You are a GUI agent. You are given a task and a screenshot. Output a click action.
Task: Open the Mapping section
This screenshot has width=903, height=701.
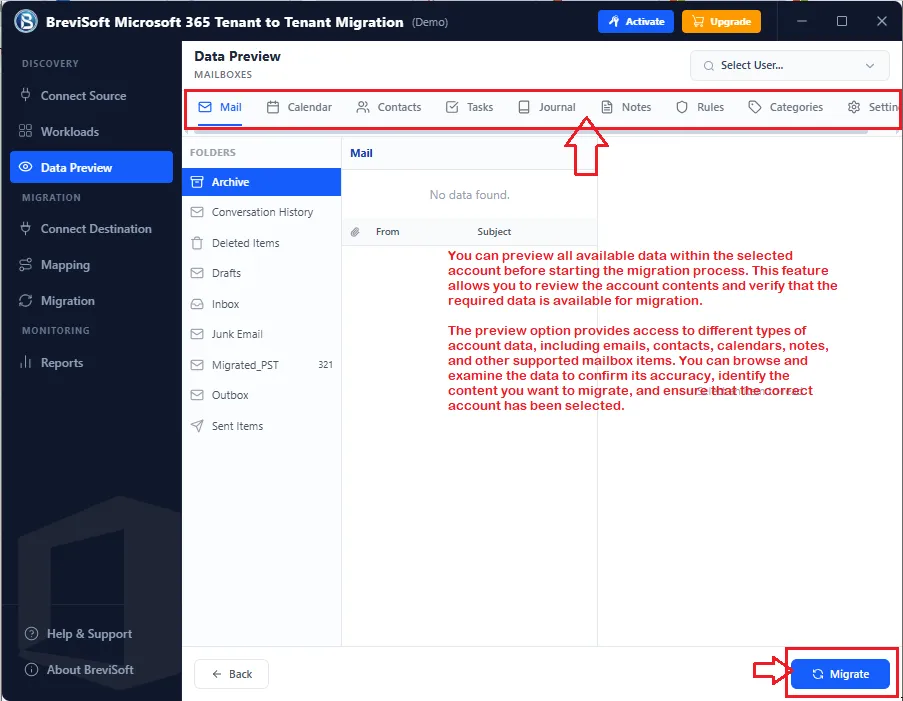91,265
